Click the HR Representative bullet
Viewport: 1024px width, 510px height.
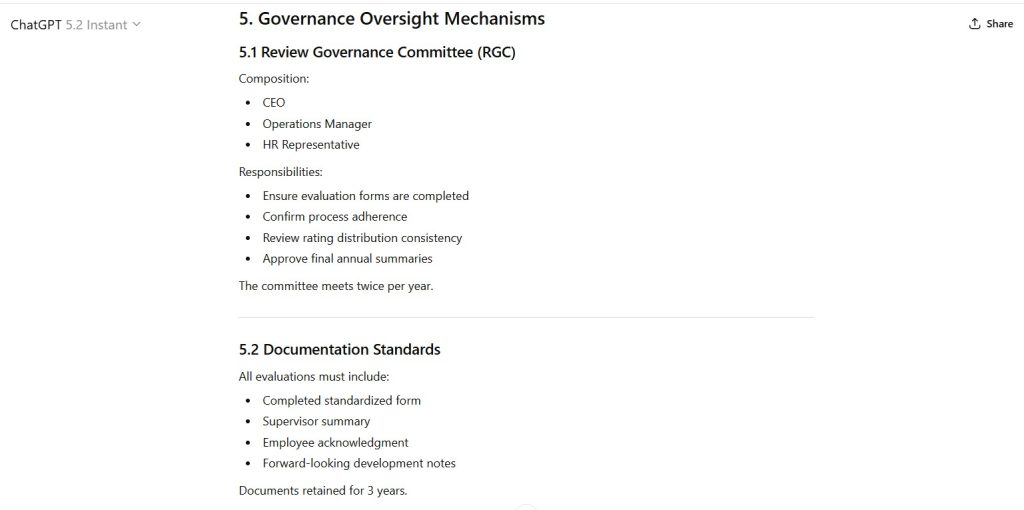pos(311,144)
